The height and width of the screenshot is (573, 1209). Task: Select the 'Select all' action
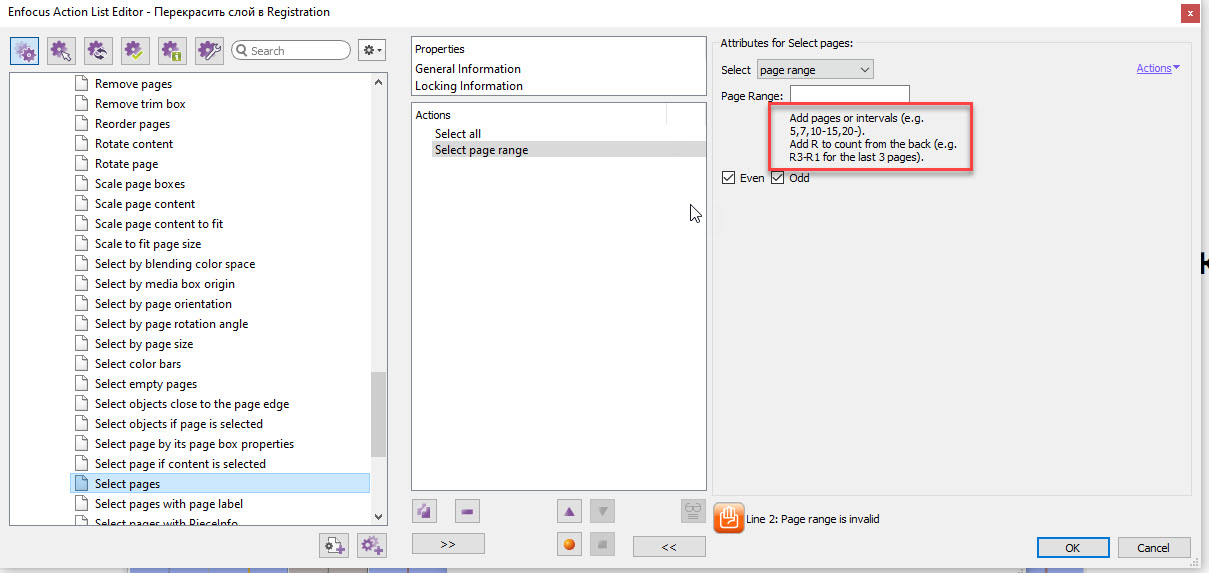pyautogui.click(x=458, y=133)
